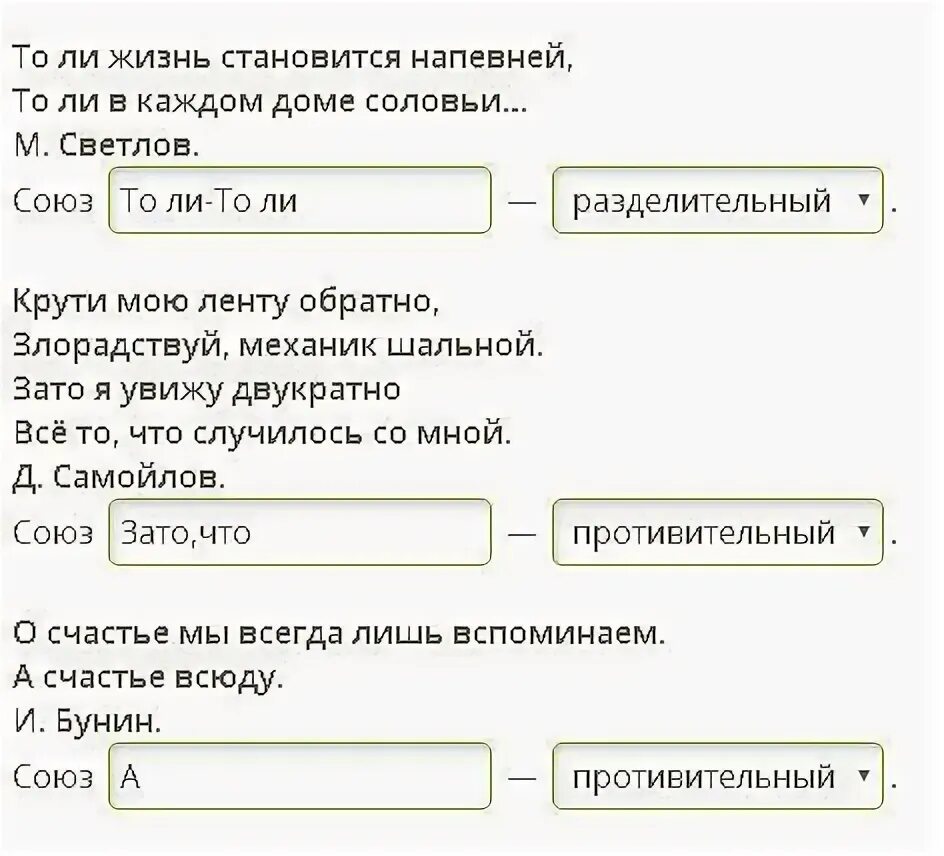Click the author name 'И. Бунин.'
The width and height of the screenshot is (944, 856).
(x=87, y=721)
